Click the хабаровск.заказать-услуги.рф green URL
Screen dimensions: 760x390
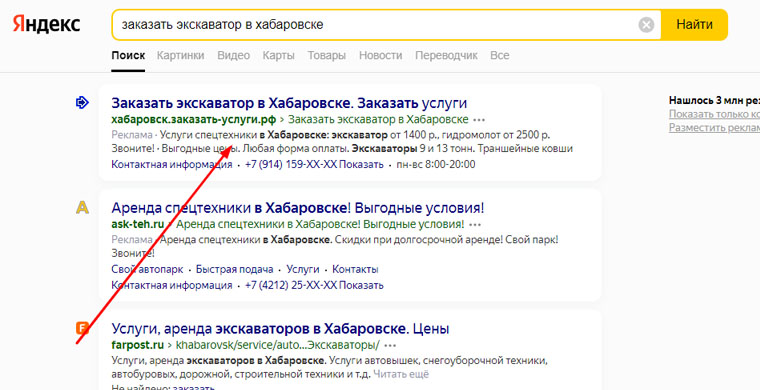(193, 119)
